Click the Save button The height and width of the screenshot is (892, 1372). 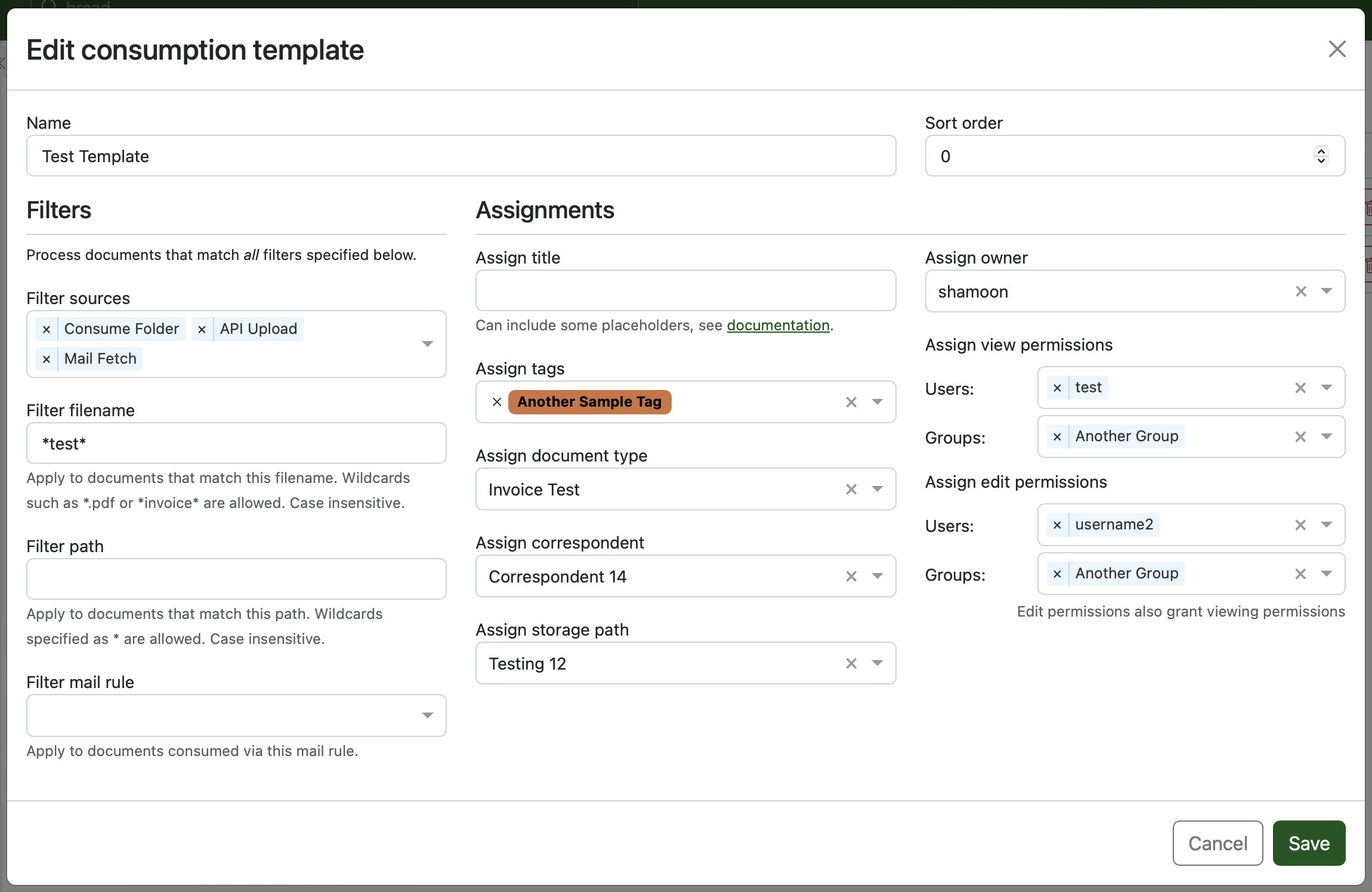pyautogui.click(x=1309, y=843)
